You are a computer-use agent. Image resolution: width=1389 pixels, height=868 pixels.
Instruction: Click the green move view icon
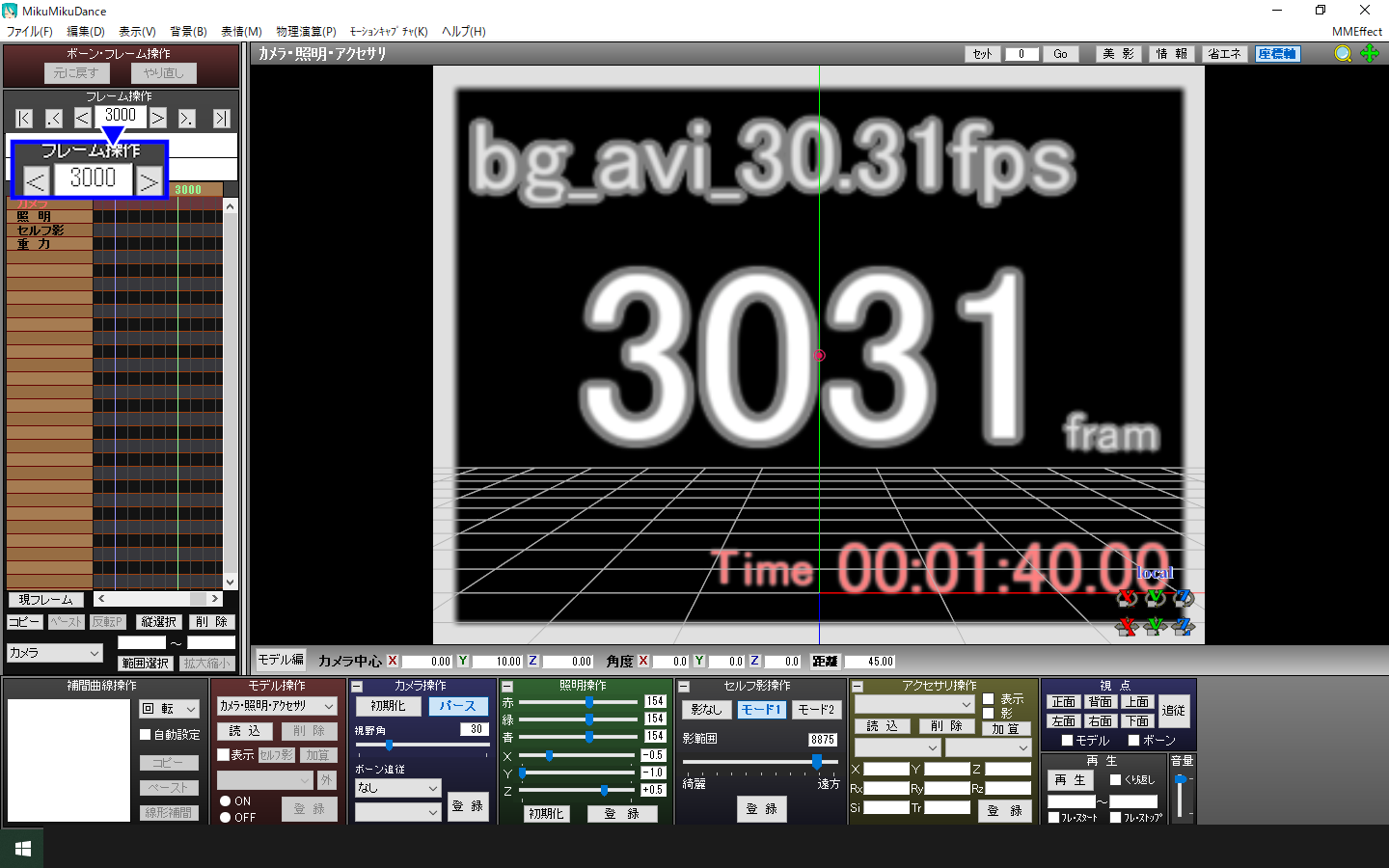[x=1370, y=54]
